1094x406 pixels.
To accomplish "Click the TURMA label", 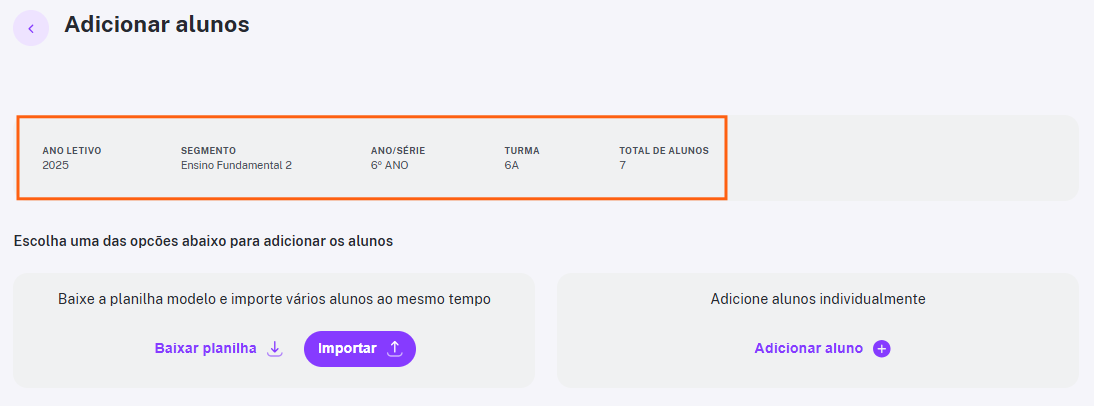I will [522, 151].
